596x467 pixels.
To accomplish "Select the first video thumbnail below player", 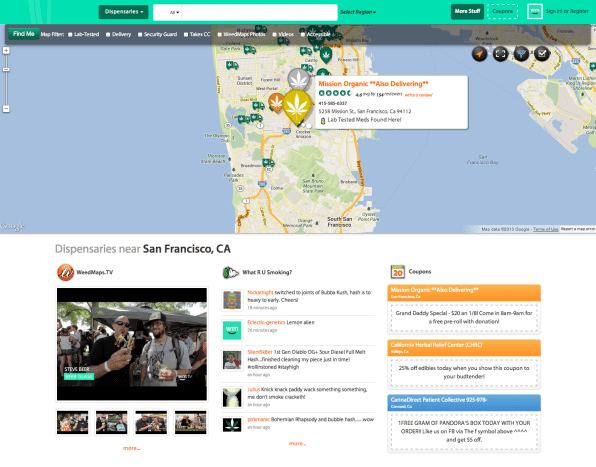I will [73, 422].
